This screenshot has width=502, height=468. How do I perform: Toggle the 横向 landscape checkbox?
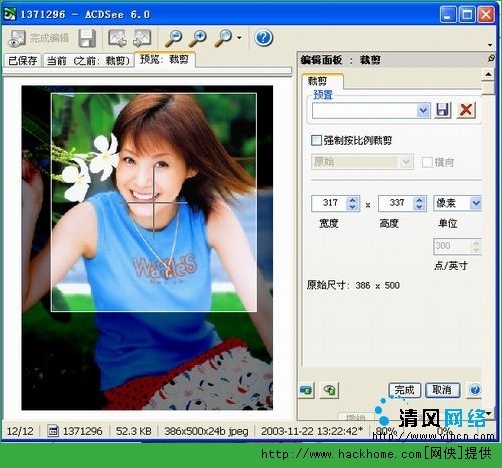pyautogui.click(x=427, y=162)
